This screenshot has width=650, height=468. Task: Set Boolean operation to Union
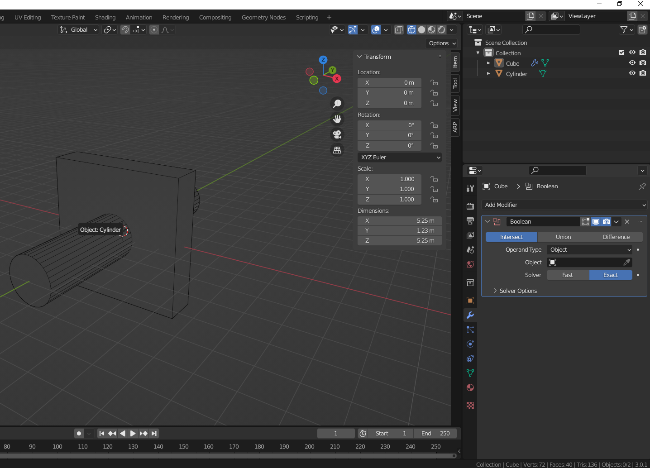tap(563, 237)
